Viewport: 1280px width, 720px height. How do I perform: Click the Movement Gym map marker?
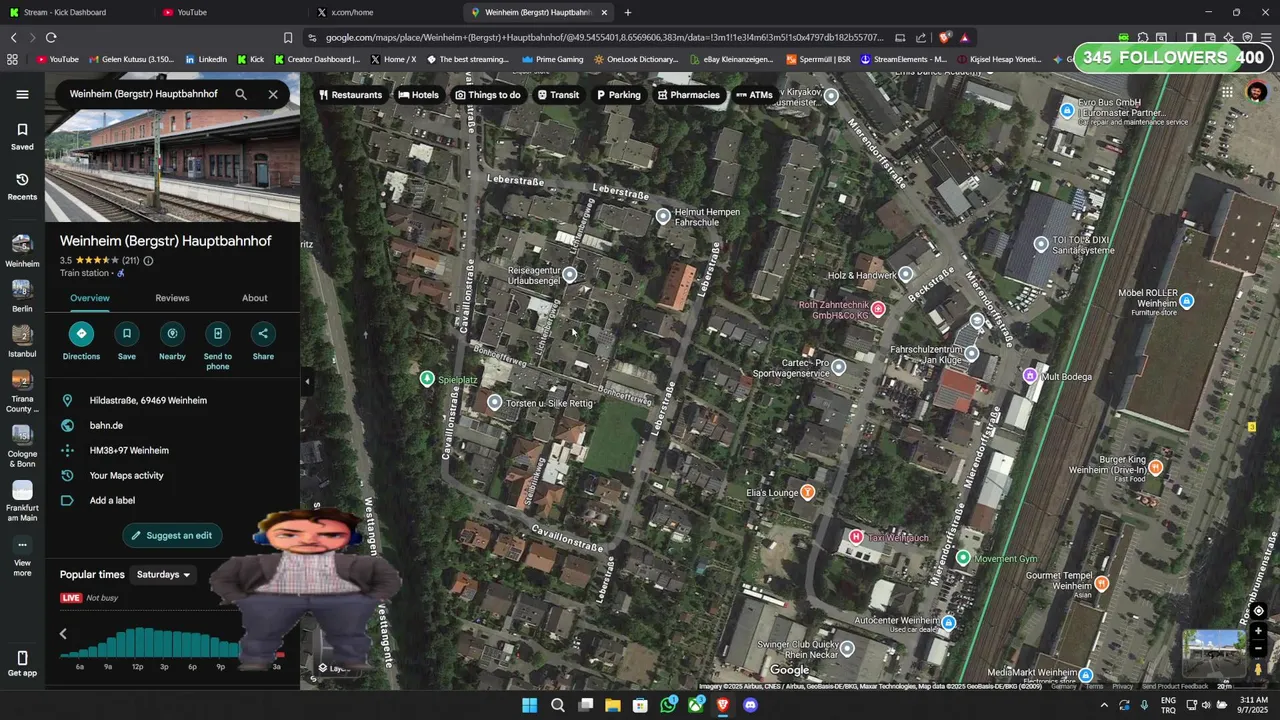coord(963,558)
